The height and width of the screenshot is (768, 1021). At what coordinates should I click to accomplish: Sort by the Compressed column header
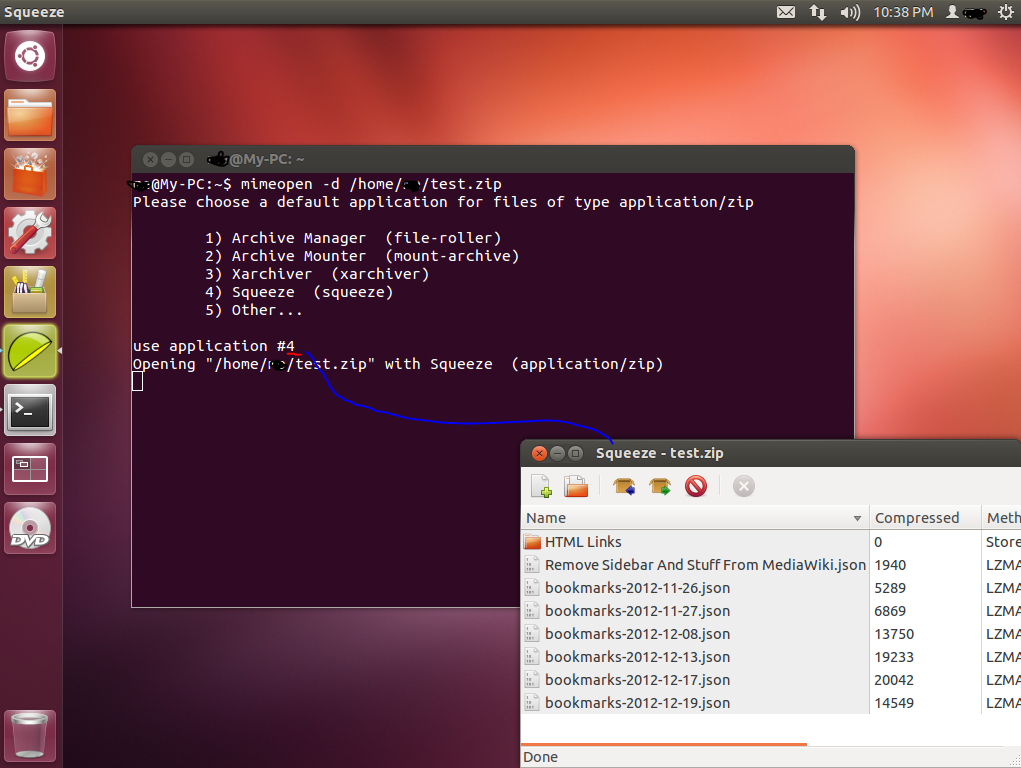925,518
